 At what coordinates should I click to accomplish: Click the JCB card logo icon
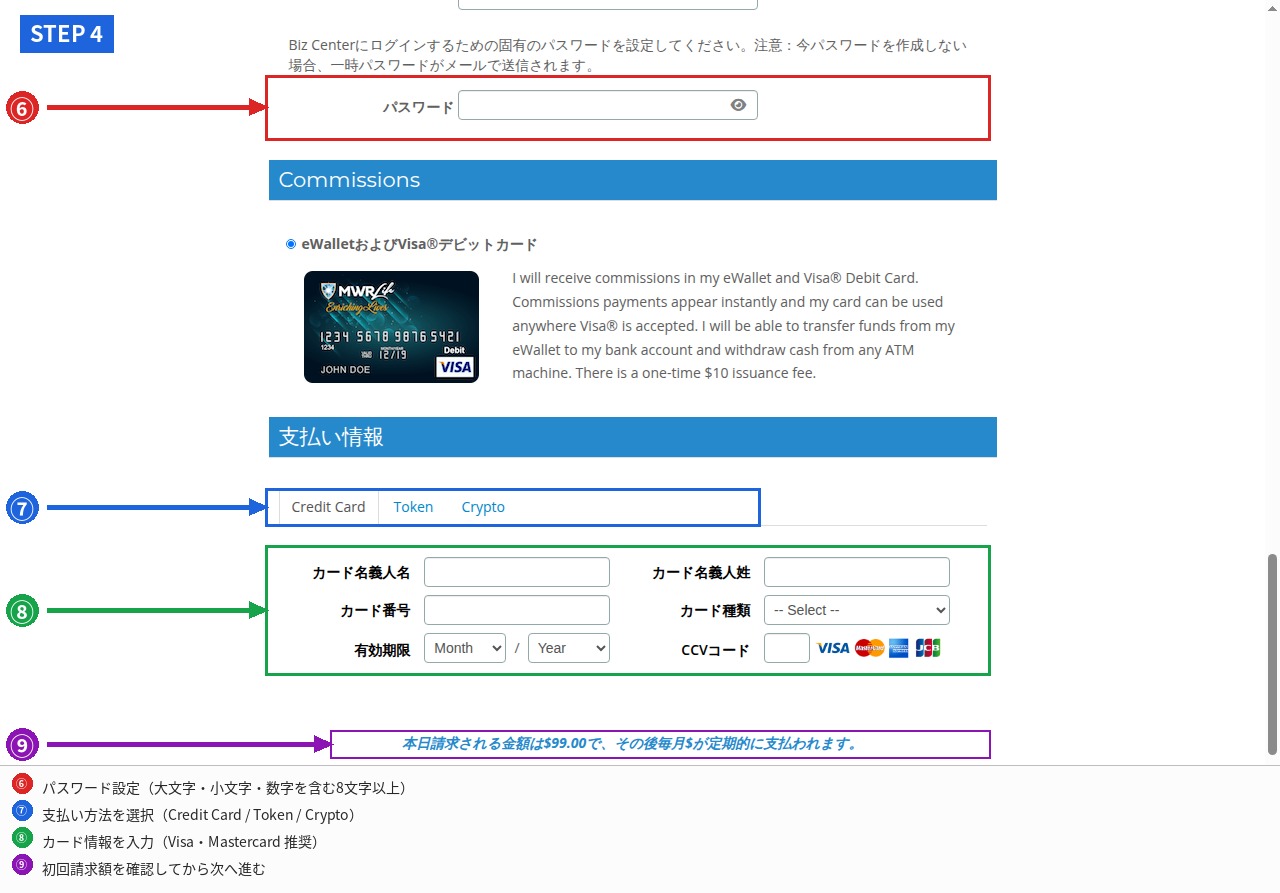pos(928,648)
